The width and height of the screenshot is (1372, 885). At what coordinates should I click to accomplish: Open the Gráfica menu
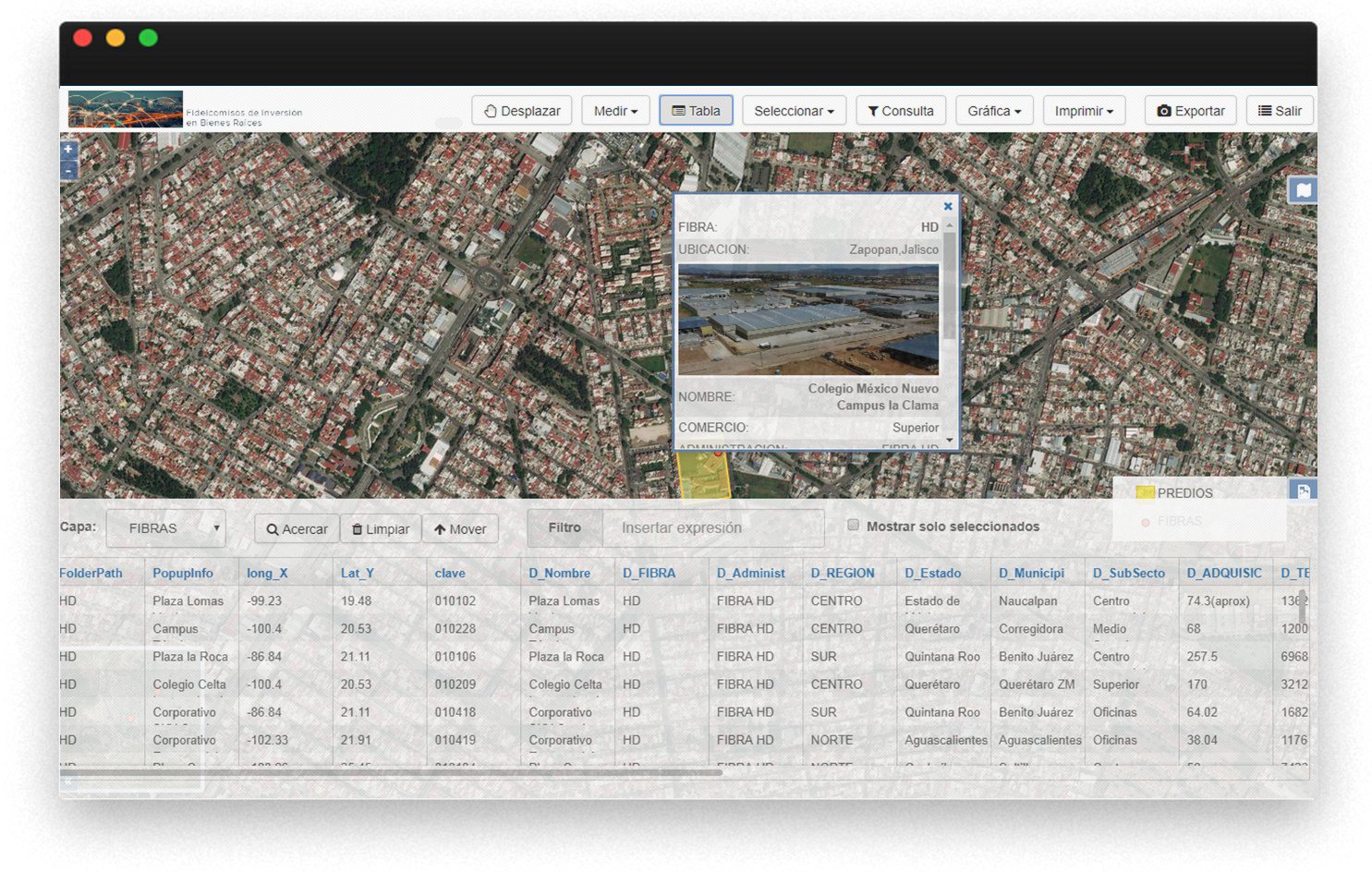(994, 111)
